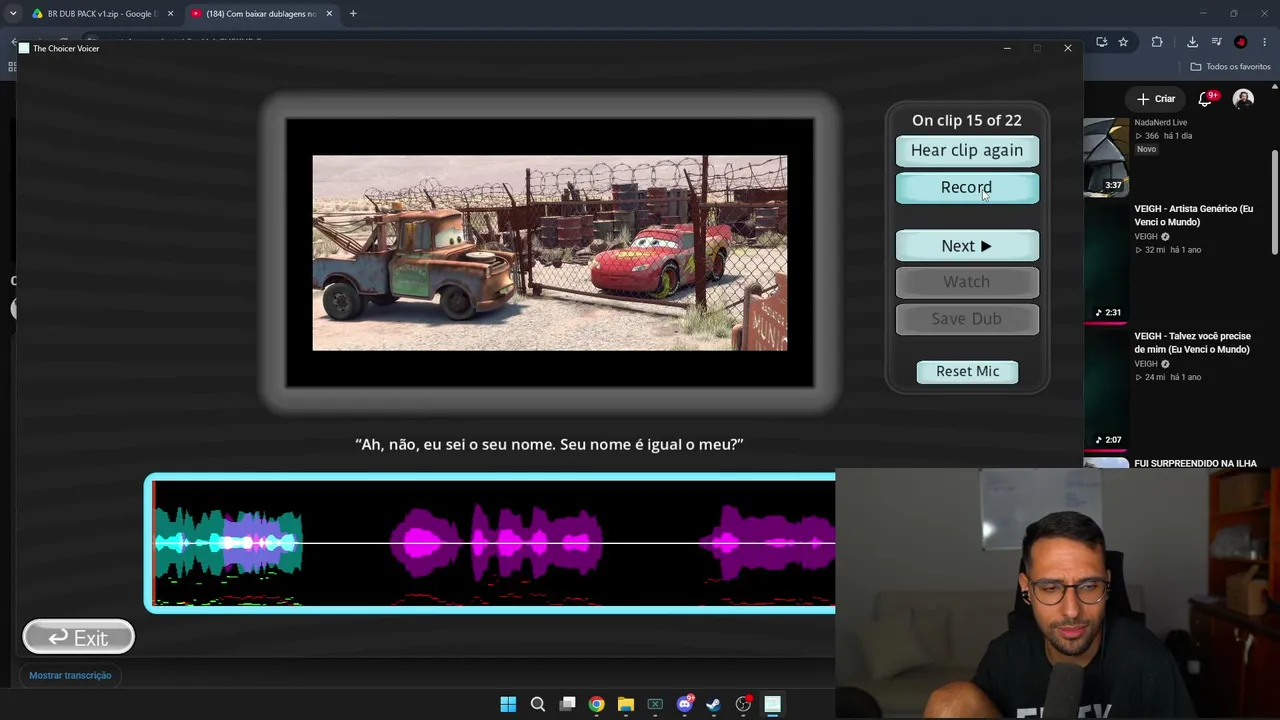Image resolution: width=1280 pixels, height=720 pixels.
Task: Open the Chrome three-dot menu
Action: [x=1265, y=42]
